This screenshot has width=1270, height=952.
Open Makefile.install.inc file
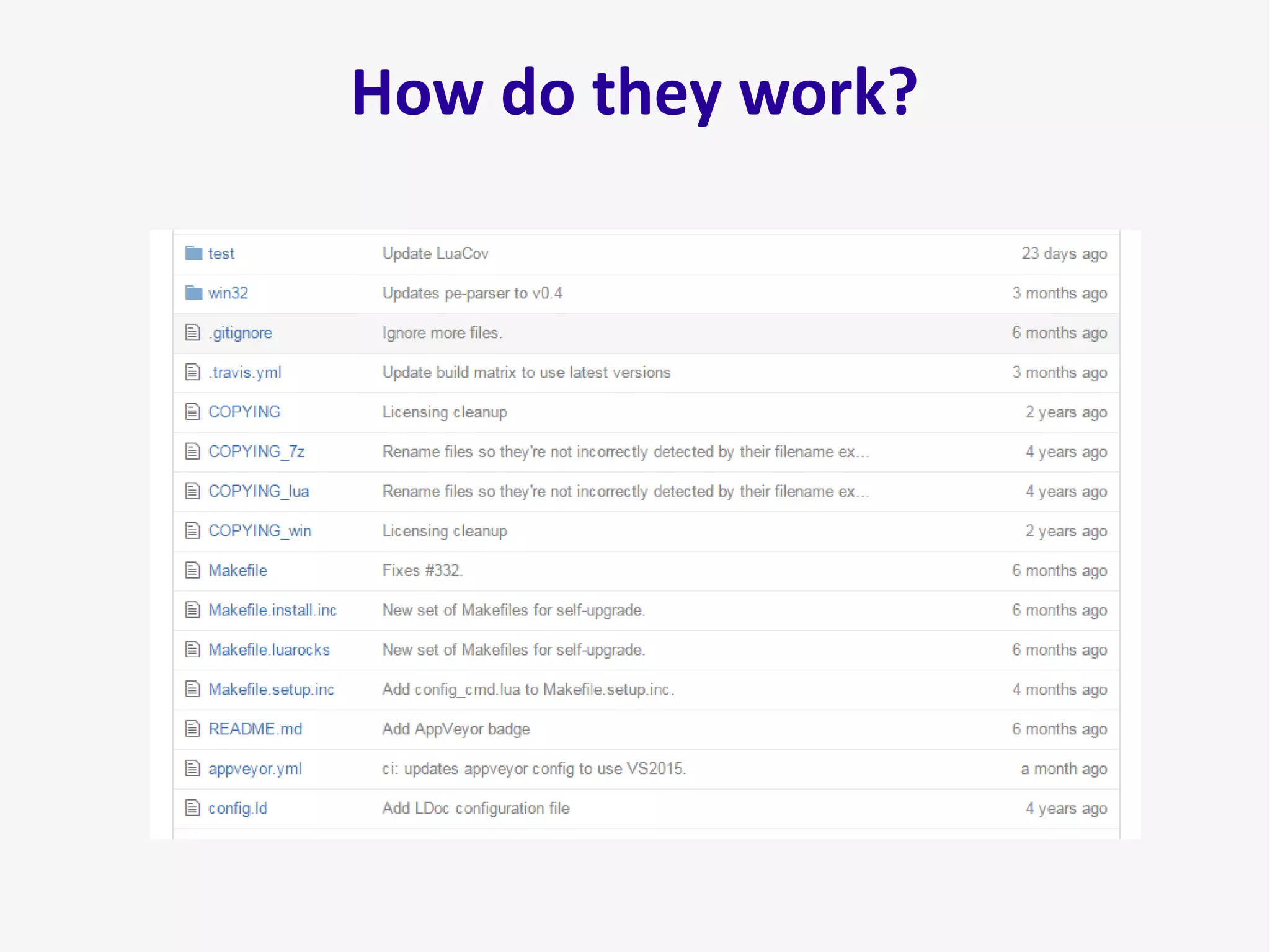click(x=272, y=610)
